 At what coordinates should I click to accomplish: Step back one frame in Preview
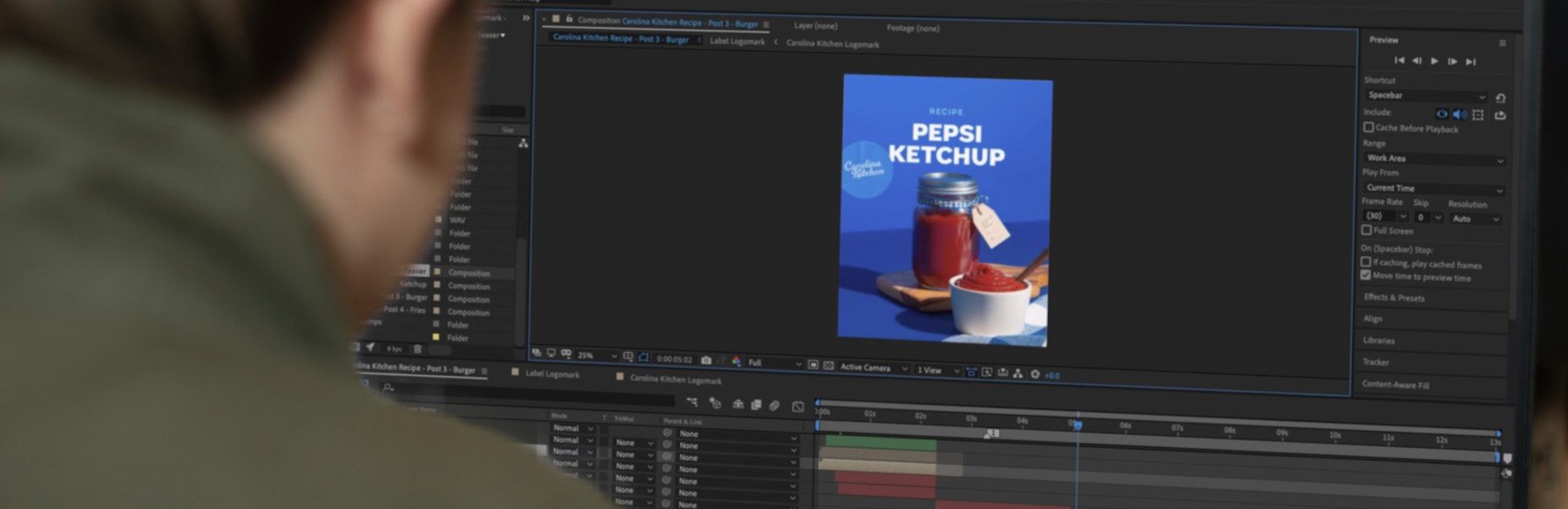click(1416, 60)
